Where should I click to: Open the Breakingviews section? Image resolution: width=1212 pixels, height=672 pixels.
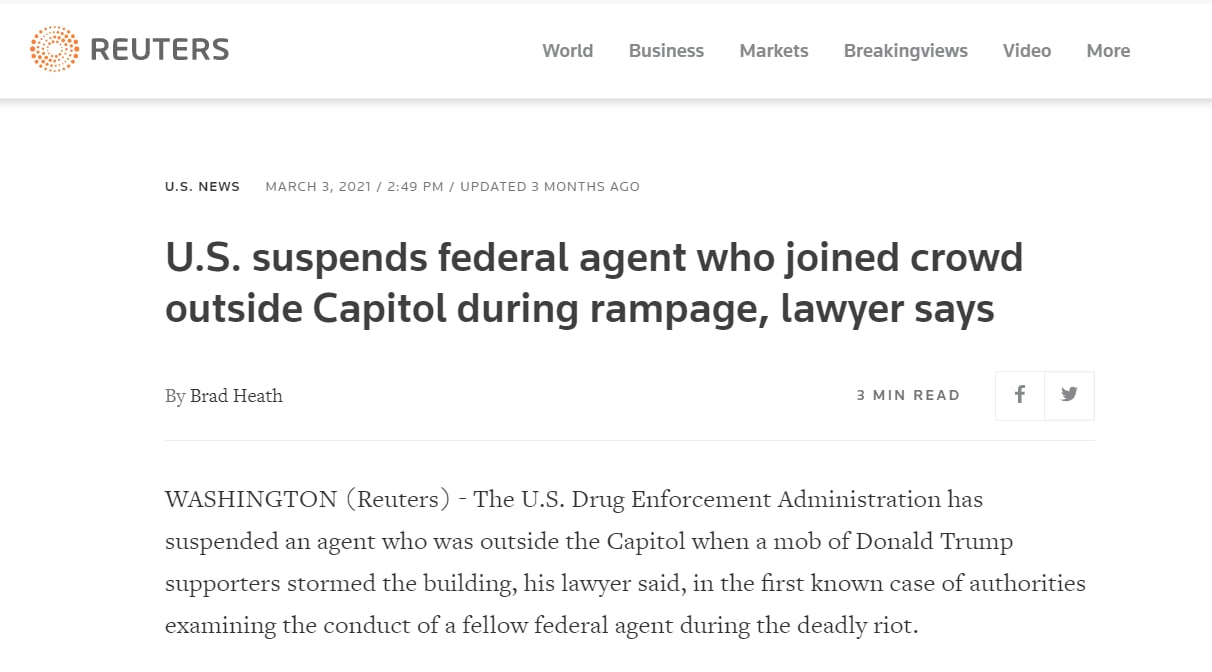905,51
